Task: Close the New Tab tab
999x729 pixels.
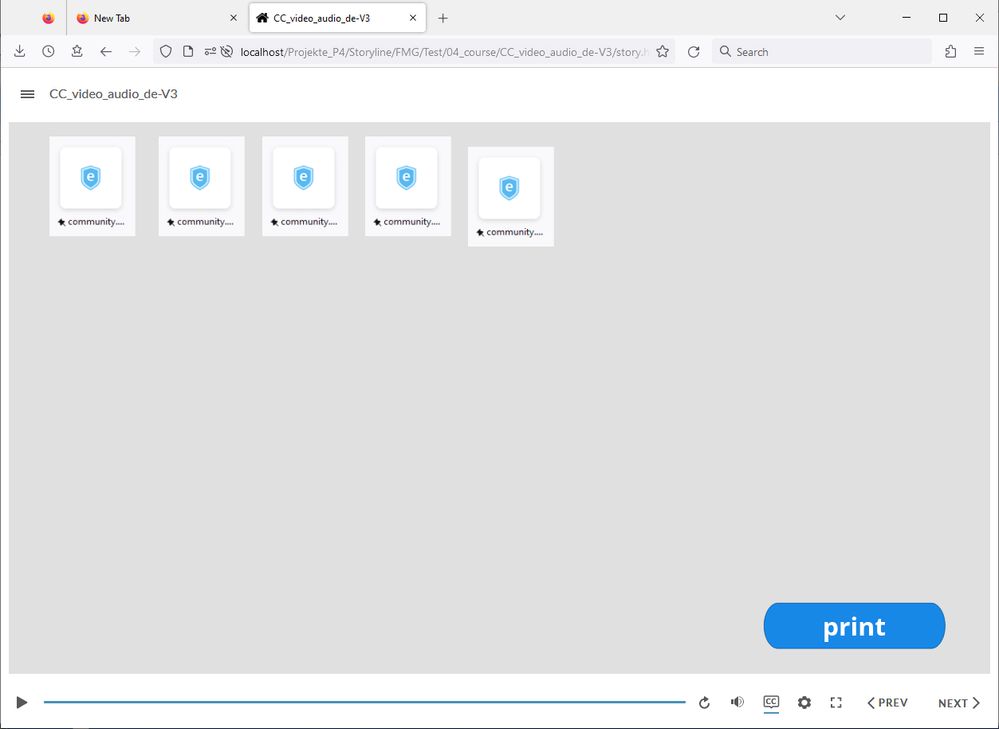Action: [233, 18]
